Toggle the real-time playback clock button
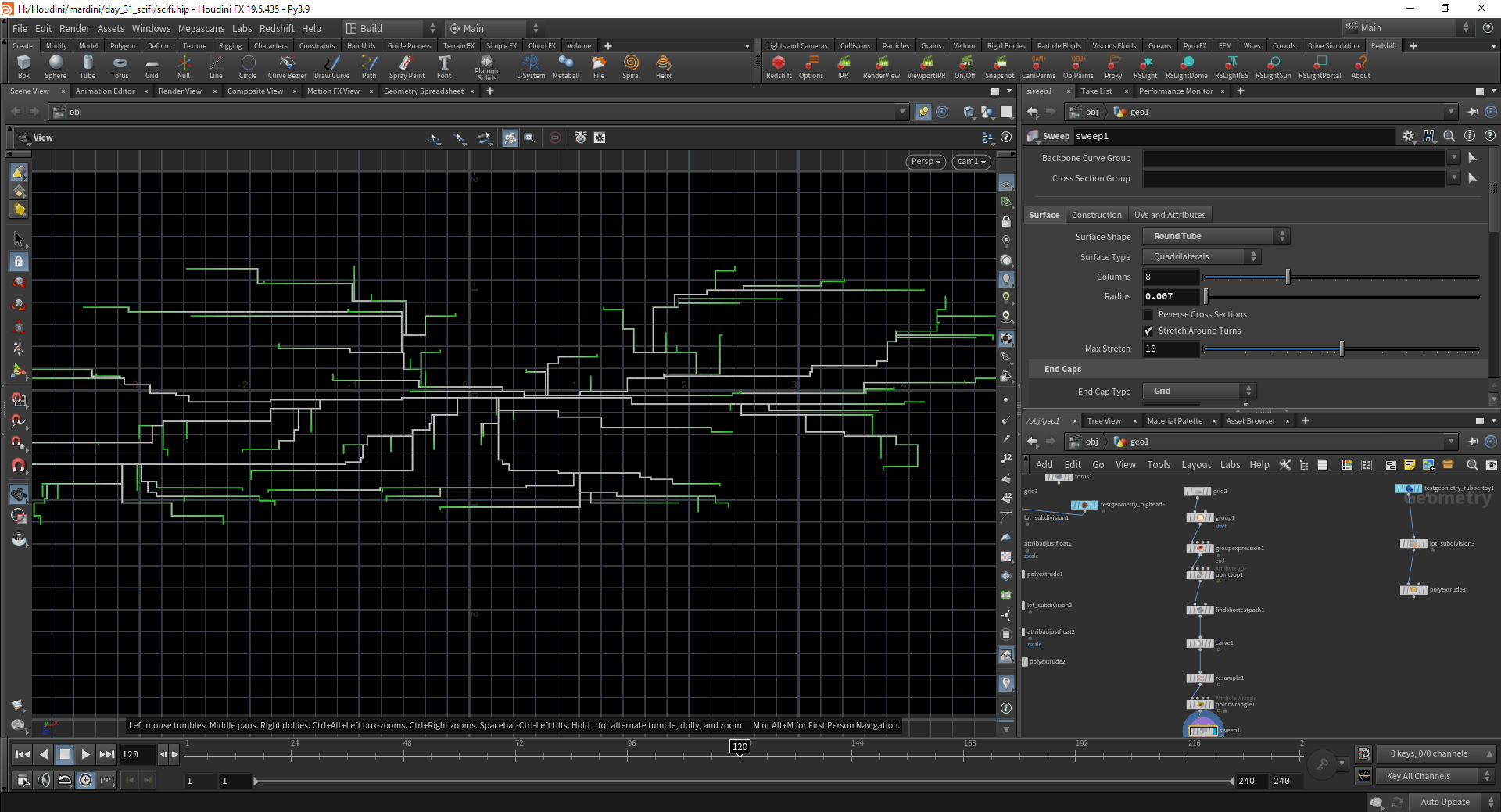1501x812 pixels. pos(85,779)
